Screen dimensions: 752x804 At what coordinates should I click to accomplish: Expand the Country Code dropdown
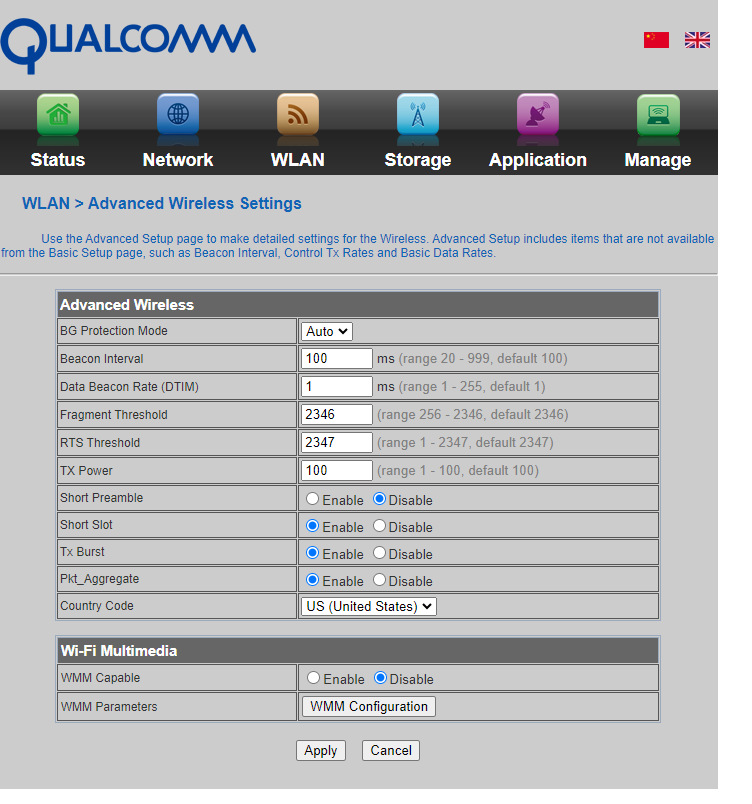pyautogui.click(x=369, y=606)
